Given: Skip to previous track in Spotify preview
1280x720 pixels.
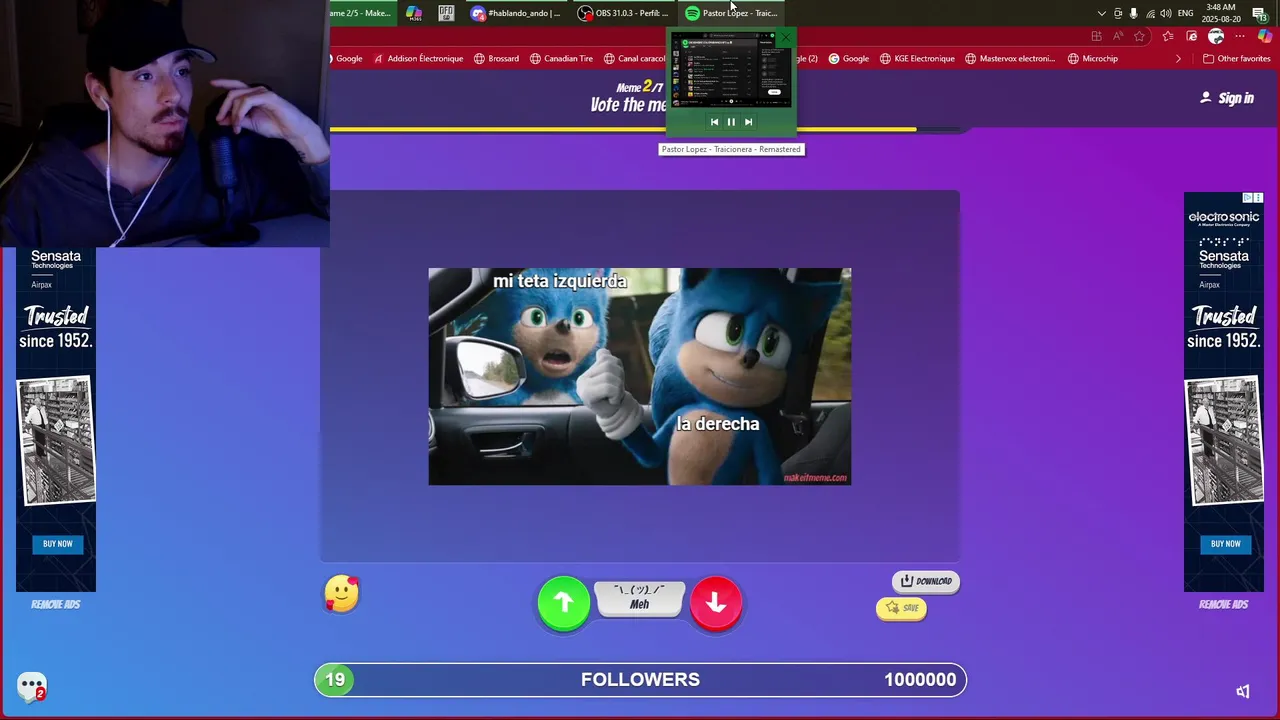Looking at the screenshot, I should click(x=714, y=122).
